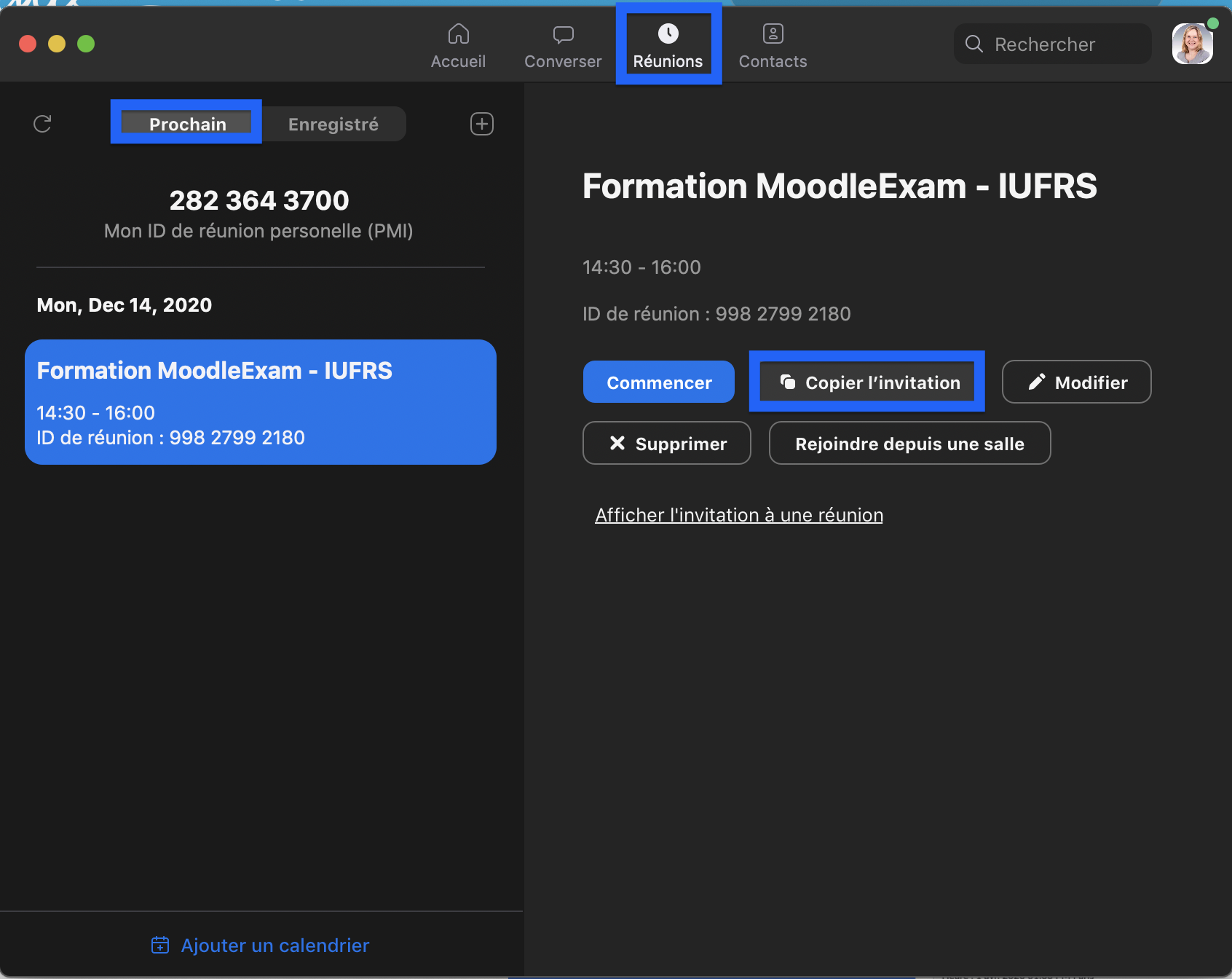Click the profile avatar picture
Image resolution: width=1232 pixels, height=979 pixels.
click(1192, 44)
